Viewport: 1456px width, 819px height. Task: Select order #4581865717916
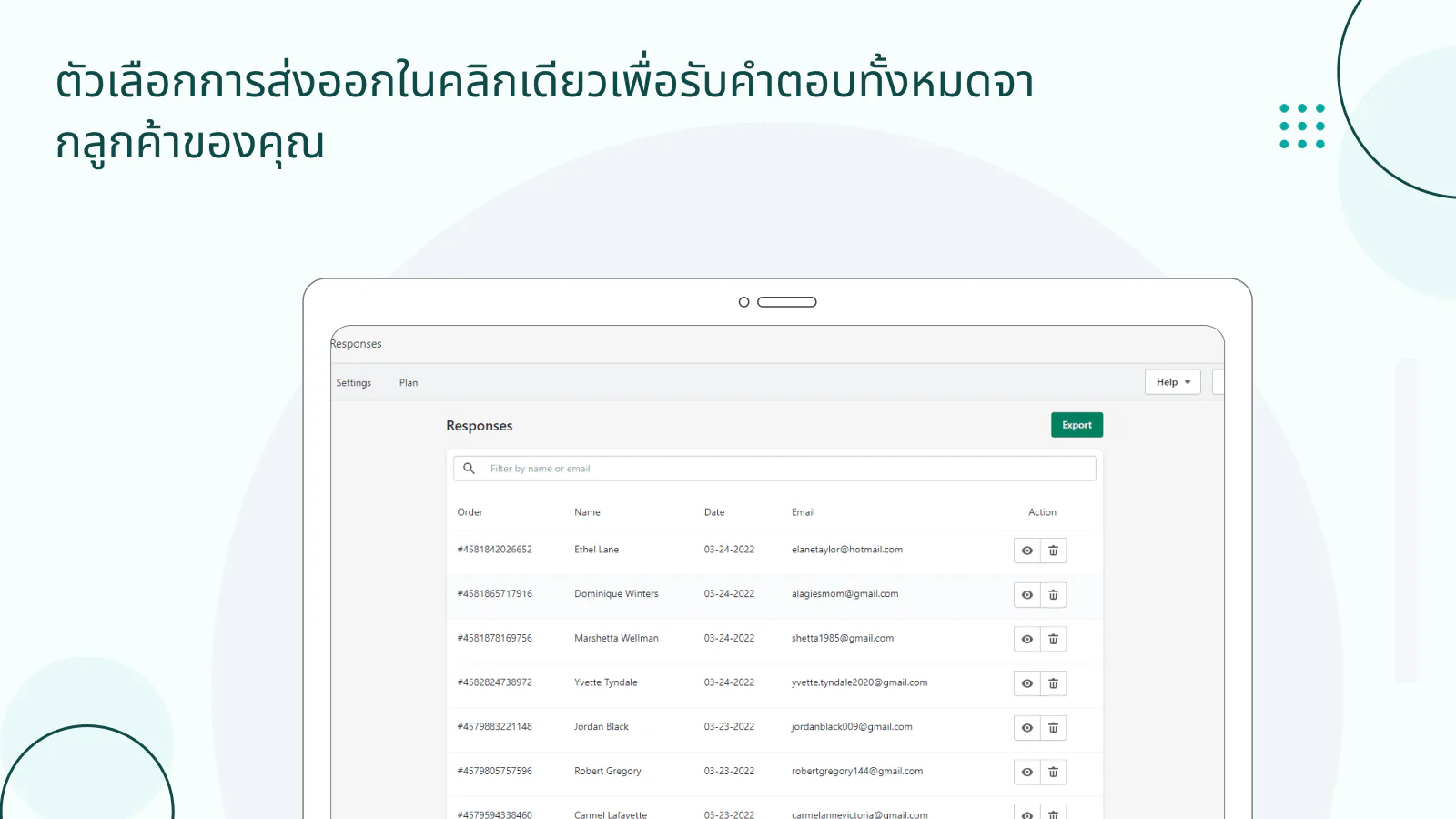tap(494, 594)
